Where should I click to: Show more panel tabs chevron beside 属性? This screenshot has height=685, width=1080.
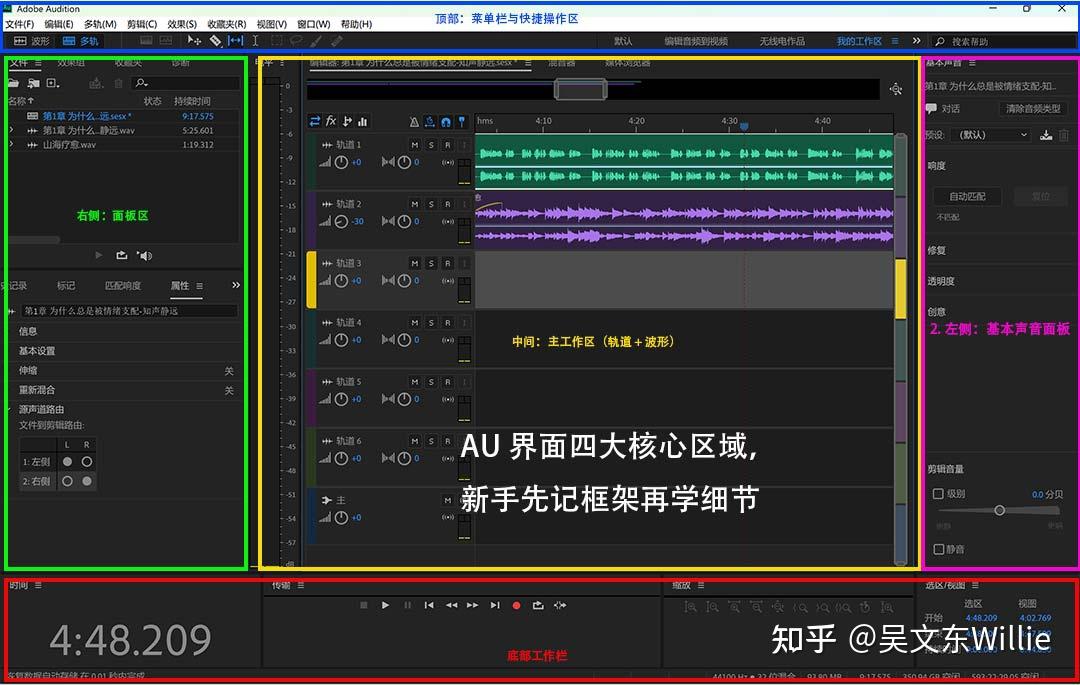tap(236, 285)
